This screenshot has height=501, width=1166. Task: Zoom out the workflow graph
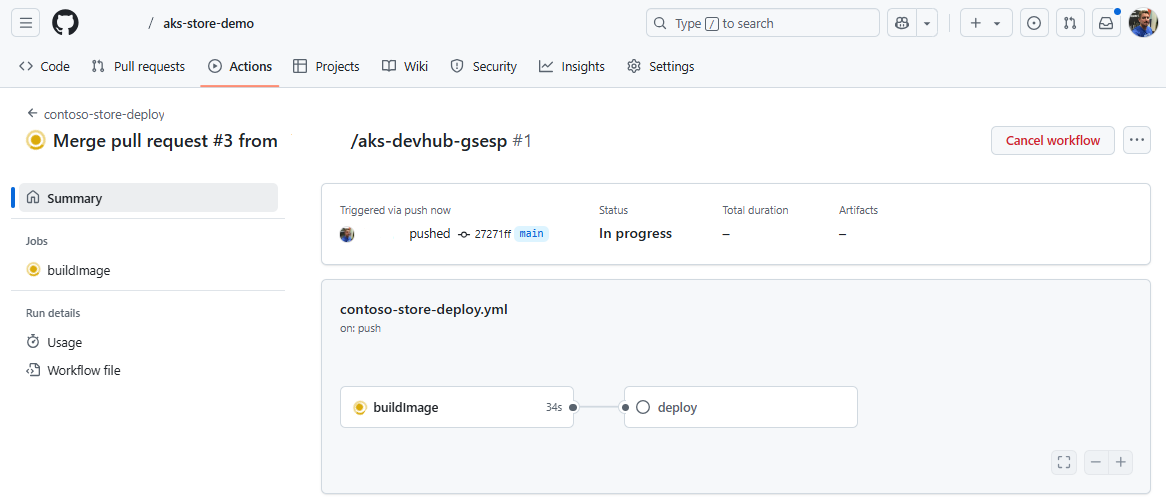1096,462
